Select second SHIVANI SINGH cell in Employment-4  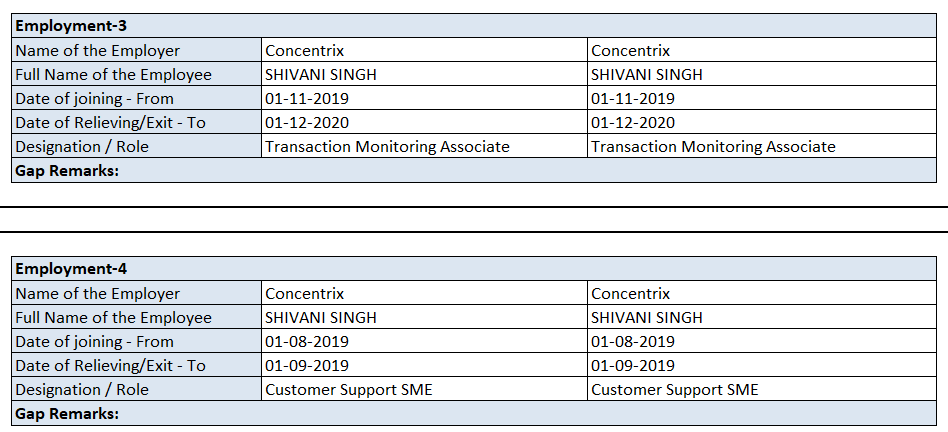tap(647, 318)
